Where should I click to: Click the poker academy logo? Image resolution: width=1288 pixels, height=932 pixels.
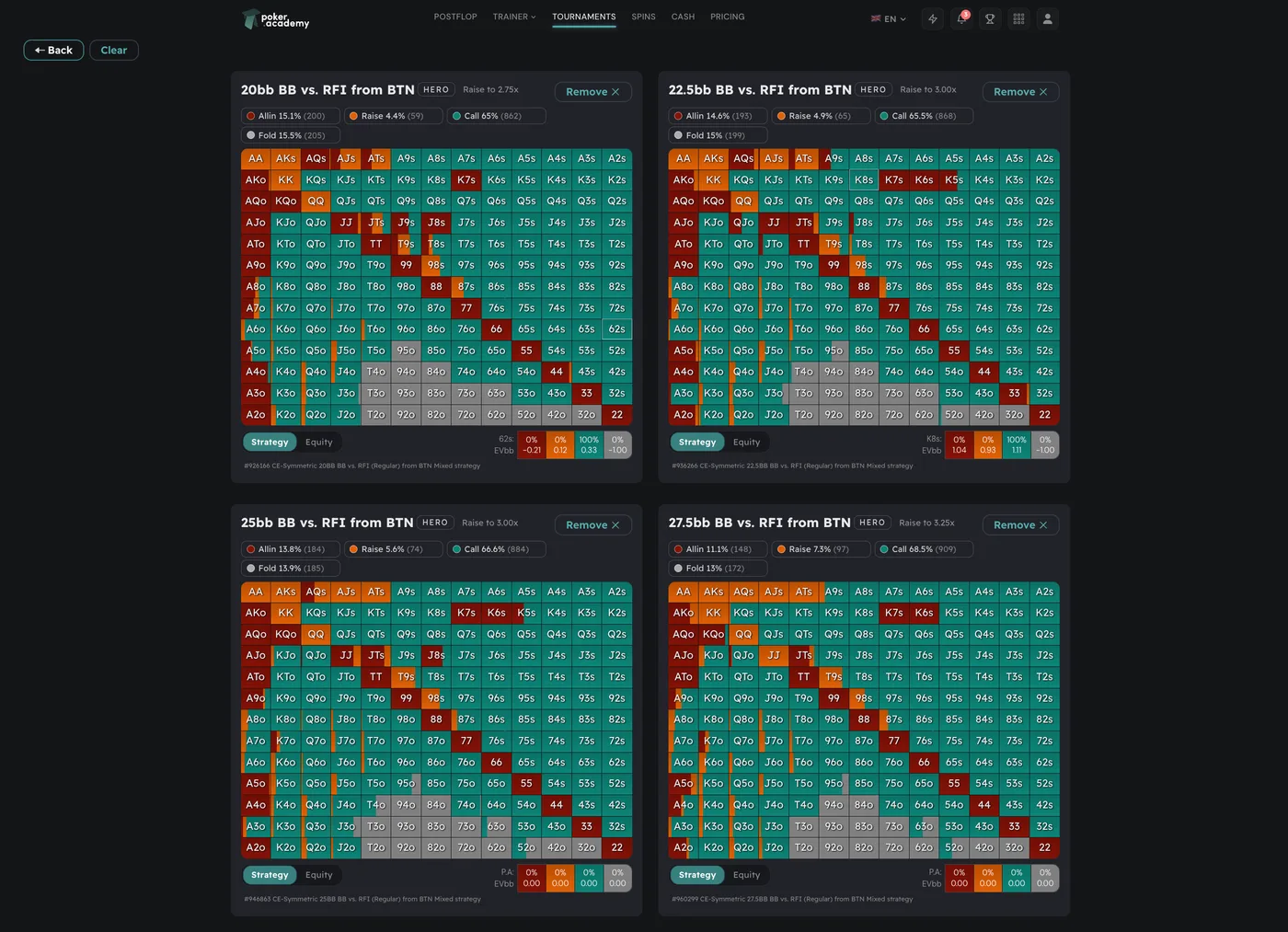coord(276,19)
